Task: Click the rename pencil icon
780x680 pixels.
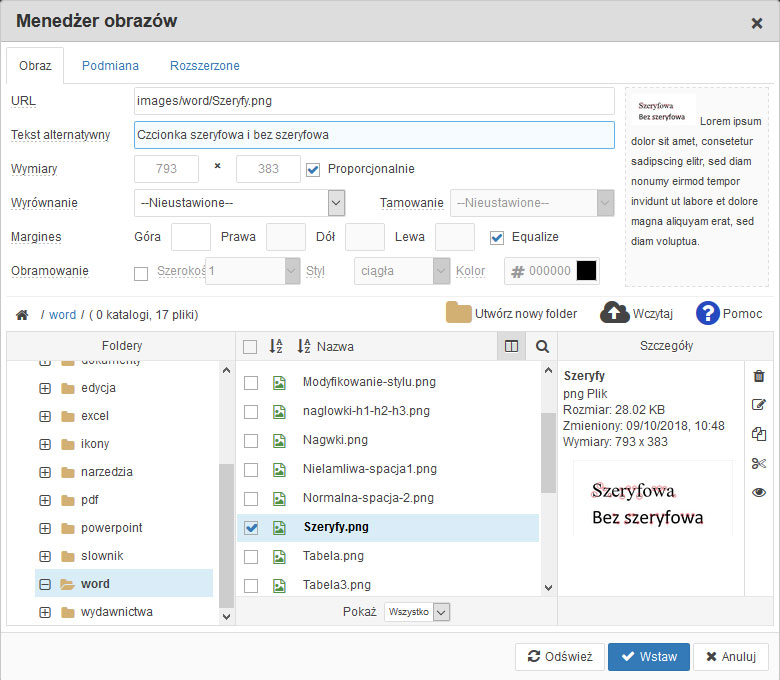Action: click(759, 405)
